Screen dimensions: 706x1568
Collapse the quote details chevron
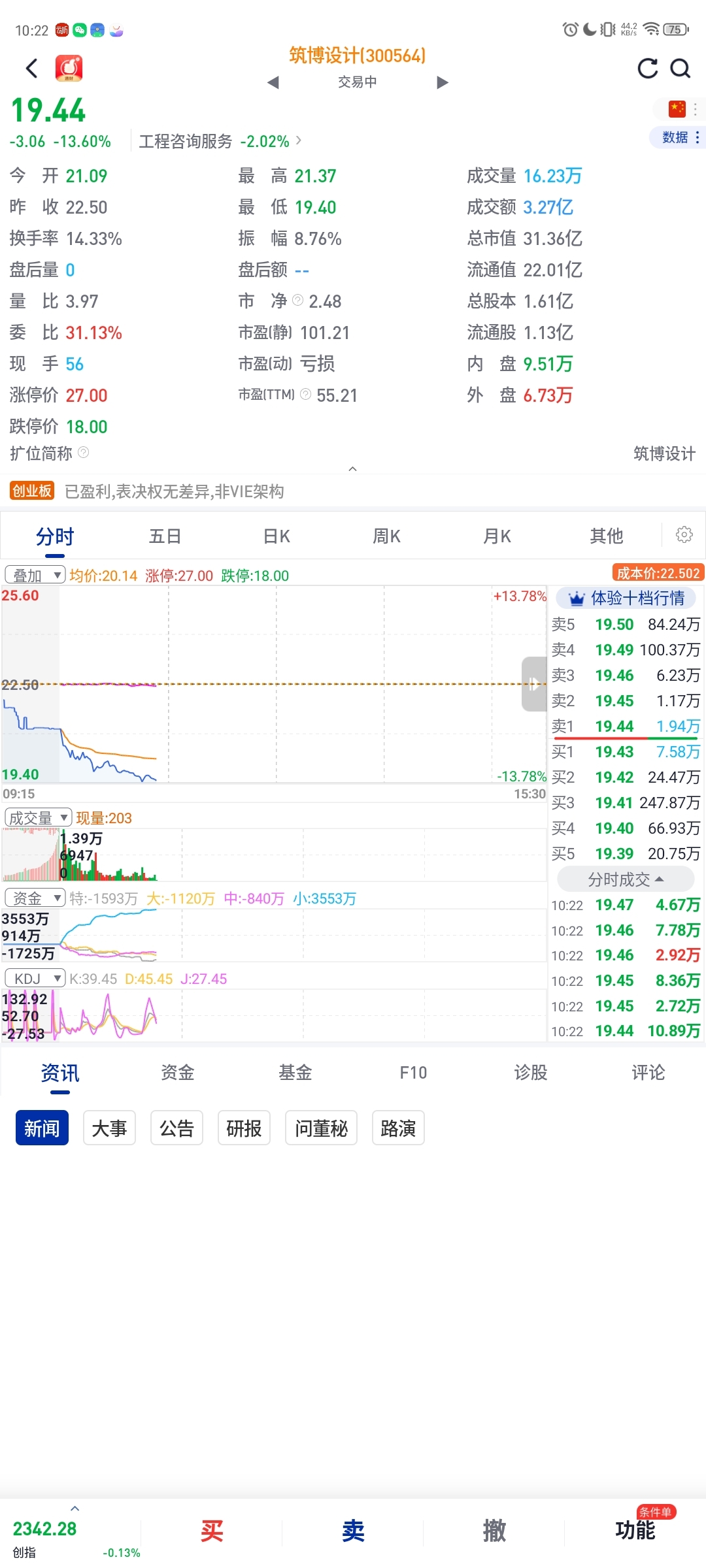tap(353, 468)
